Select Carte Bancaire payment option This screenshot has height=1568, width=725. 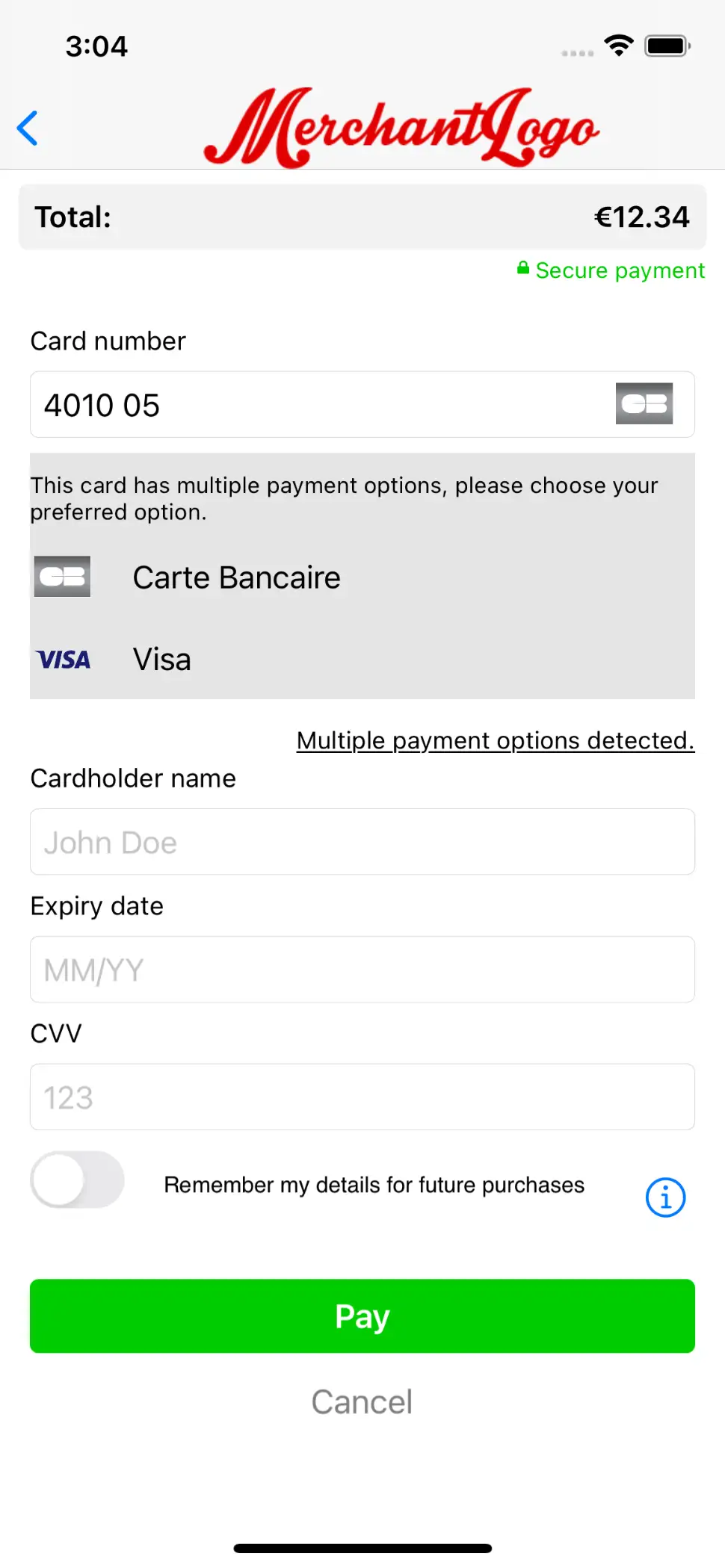coord(236,577)
